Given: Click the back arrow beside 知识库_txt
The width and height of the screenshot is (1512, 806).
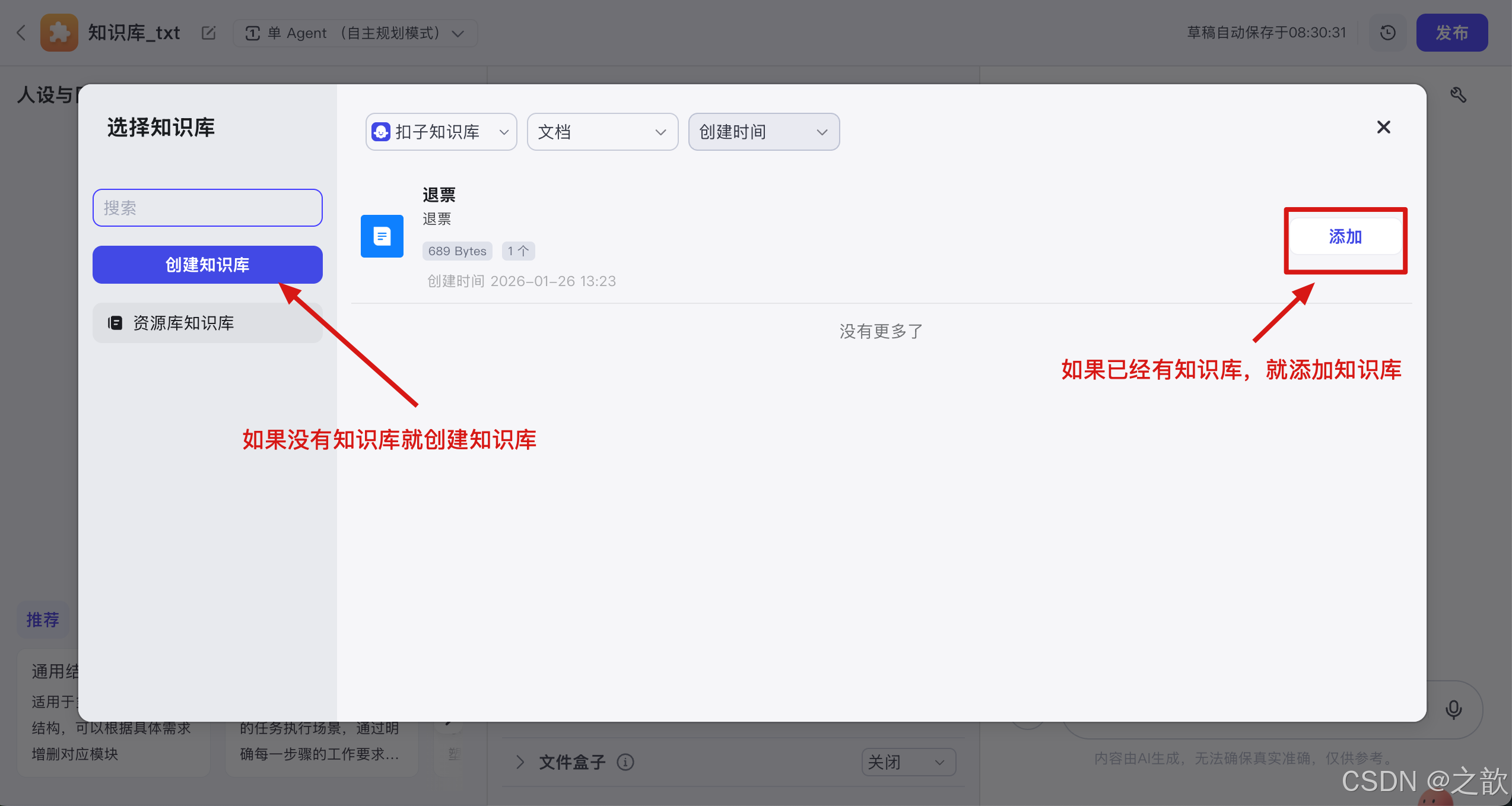Looking at the screenshot, I should [x=21, y=33].
